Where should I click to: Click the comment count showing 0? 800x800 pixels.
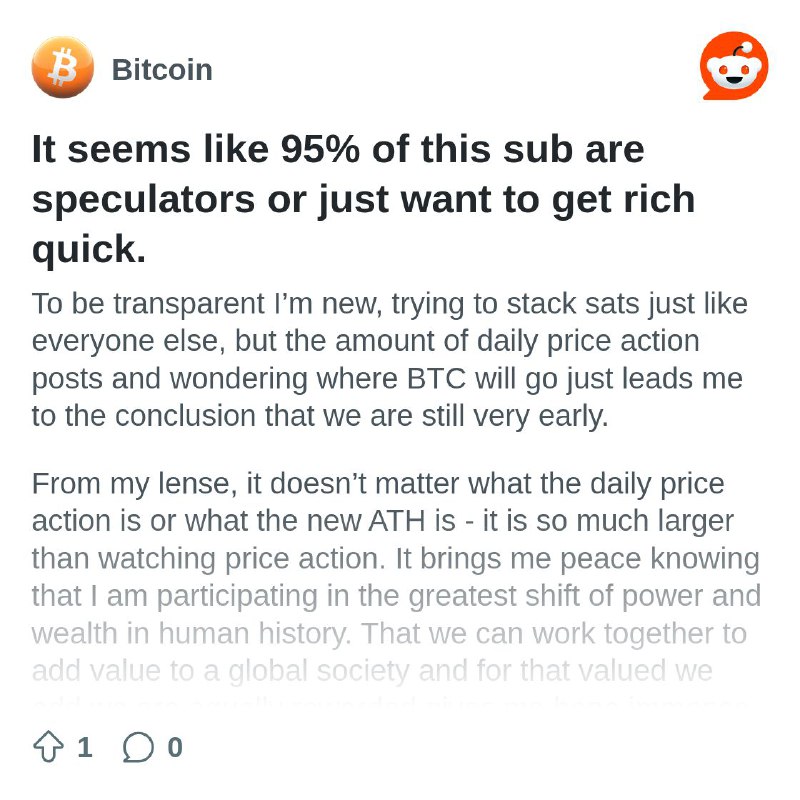175,747
